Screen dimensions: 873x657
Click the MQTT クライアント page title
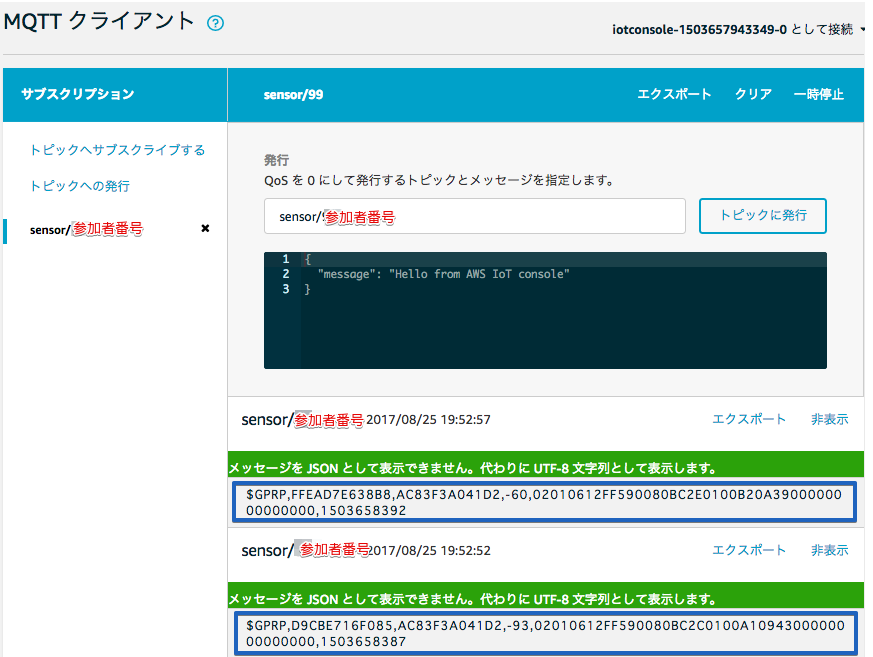click(x=99, y=22)
